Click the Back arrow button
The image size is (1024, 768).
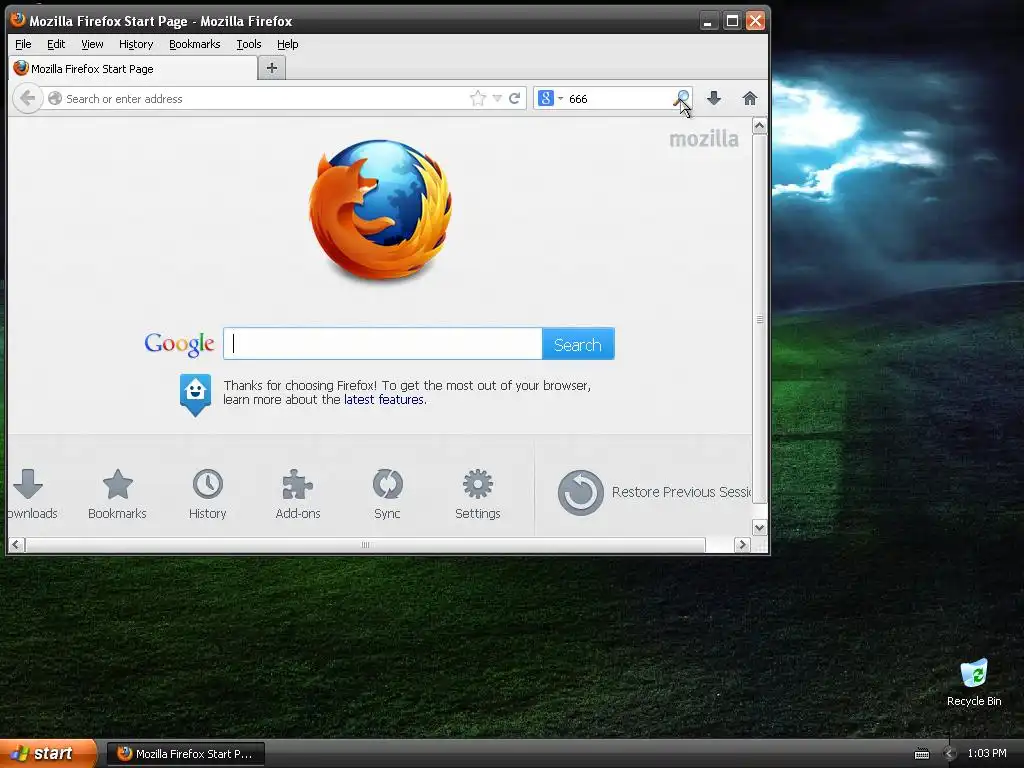[x=27, y=99]
